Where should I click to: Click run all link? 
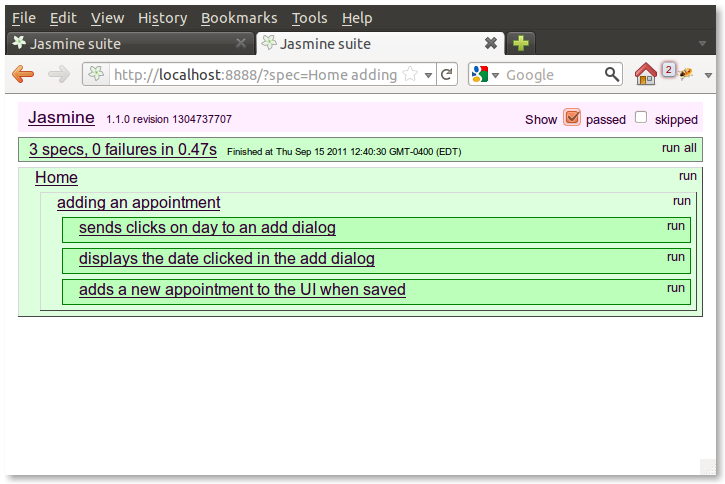coord(679,147)
